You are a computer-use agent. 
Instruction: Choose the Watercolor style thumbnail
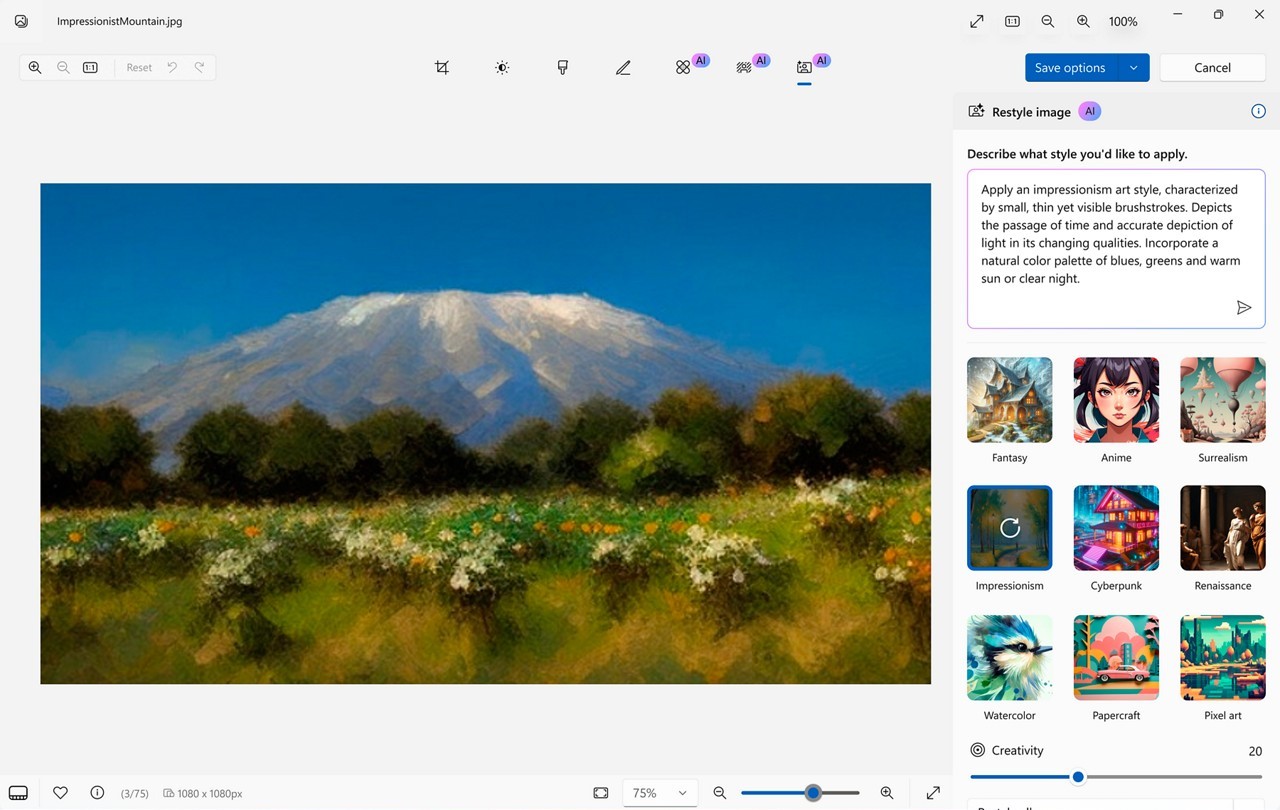tap(1009, 658)
